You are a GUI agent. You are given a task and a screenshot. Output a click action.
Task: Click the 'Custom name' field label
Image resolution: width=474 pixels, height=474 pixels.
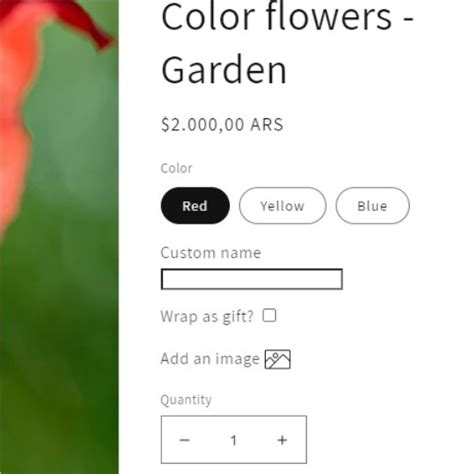point(211,253)
